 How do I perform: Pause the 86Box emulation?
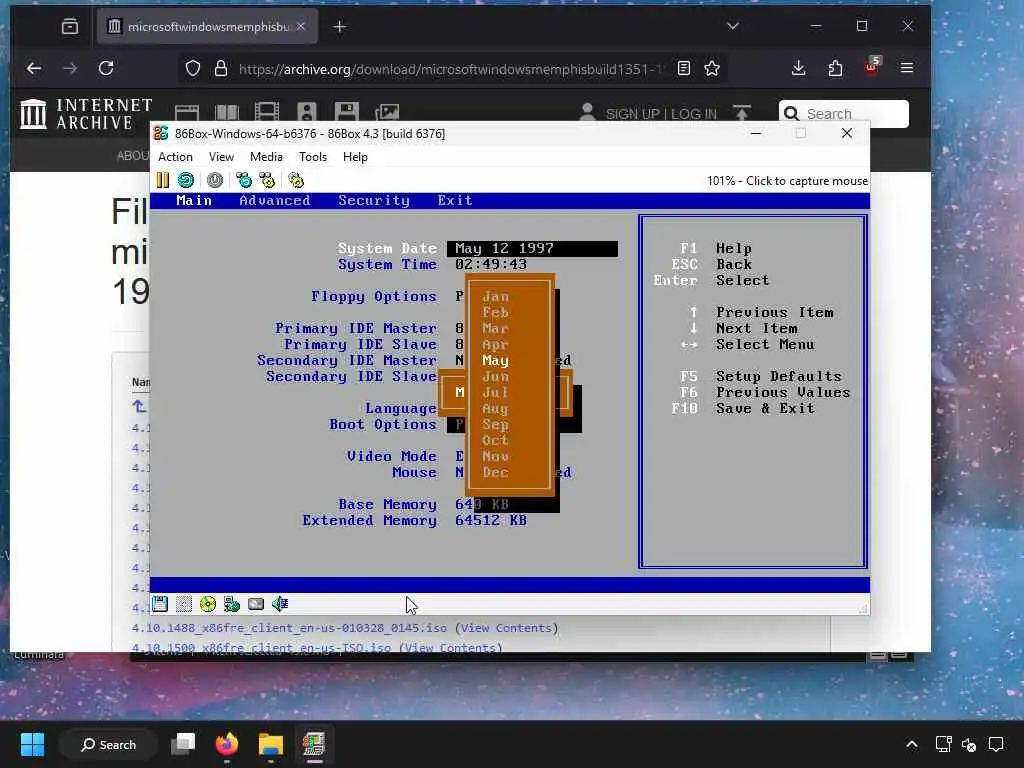(163, 180)
